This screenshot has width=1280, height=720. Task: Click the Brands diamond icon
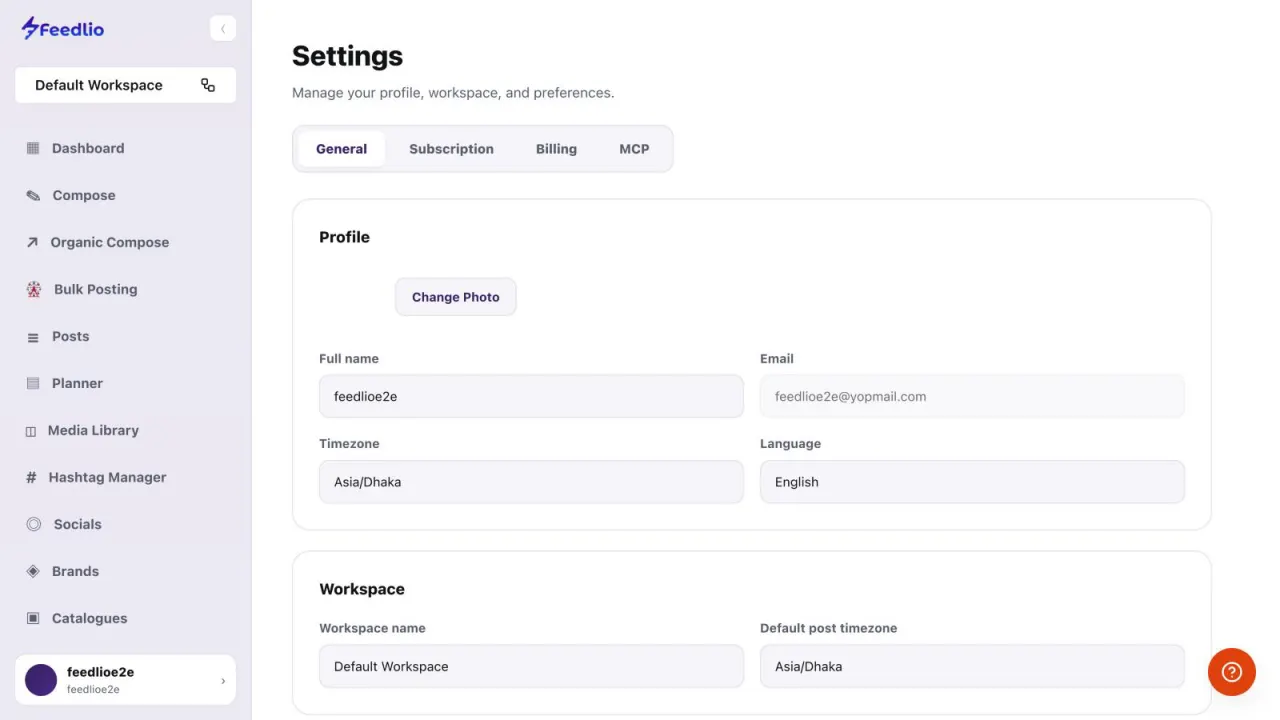pyautogui.click(x=33, y=571)
